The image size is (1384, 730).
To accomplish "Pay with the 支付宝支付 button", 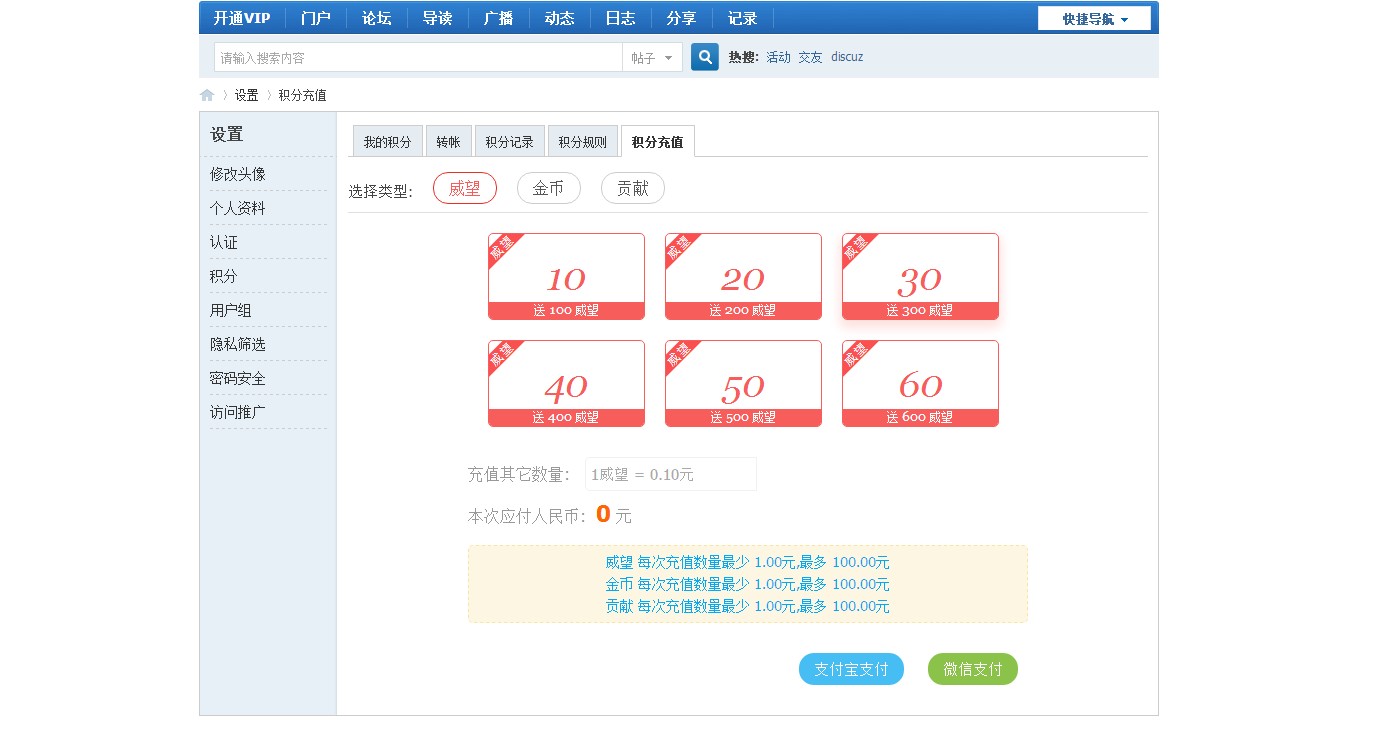I will (851, 669).
